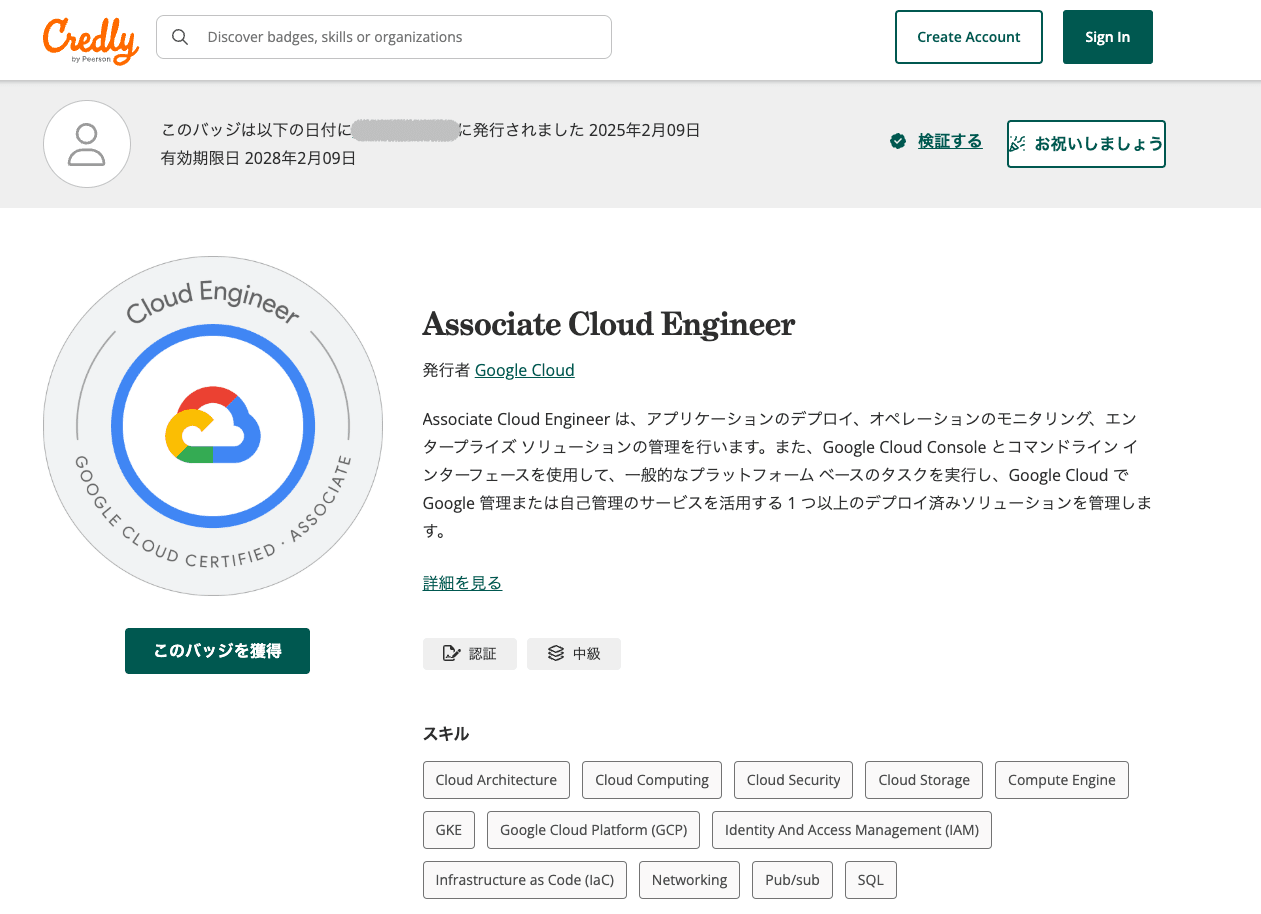Click the お祝いしましょう button
The height and width of the screenshot is (914, 1261).
(1086, 144)
